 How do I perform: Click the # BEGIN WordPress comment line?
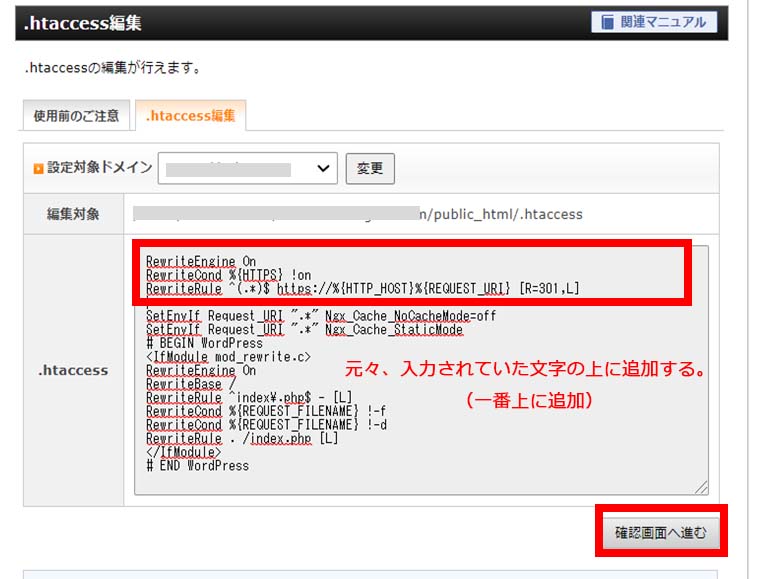tap(204, 343)
